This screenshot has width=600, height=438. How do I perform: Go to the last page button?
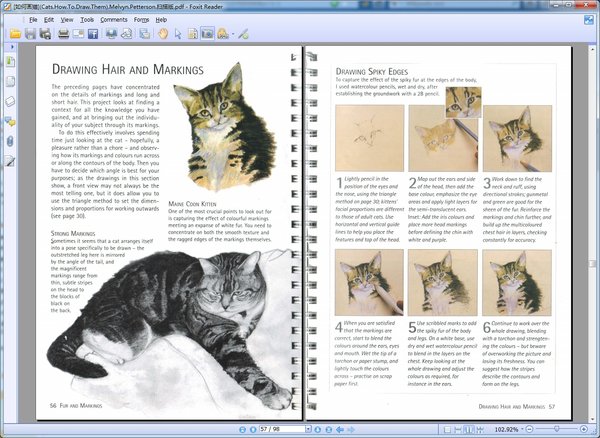(x=328, y=430)
